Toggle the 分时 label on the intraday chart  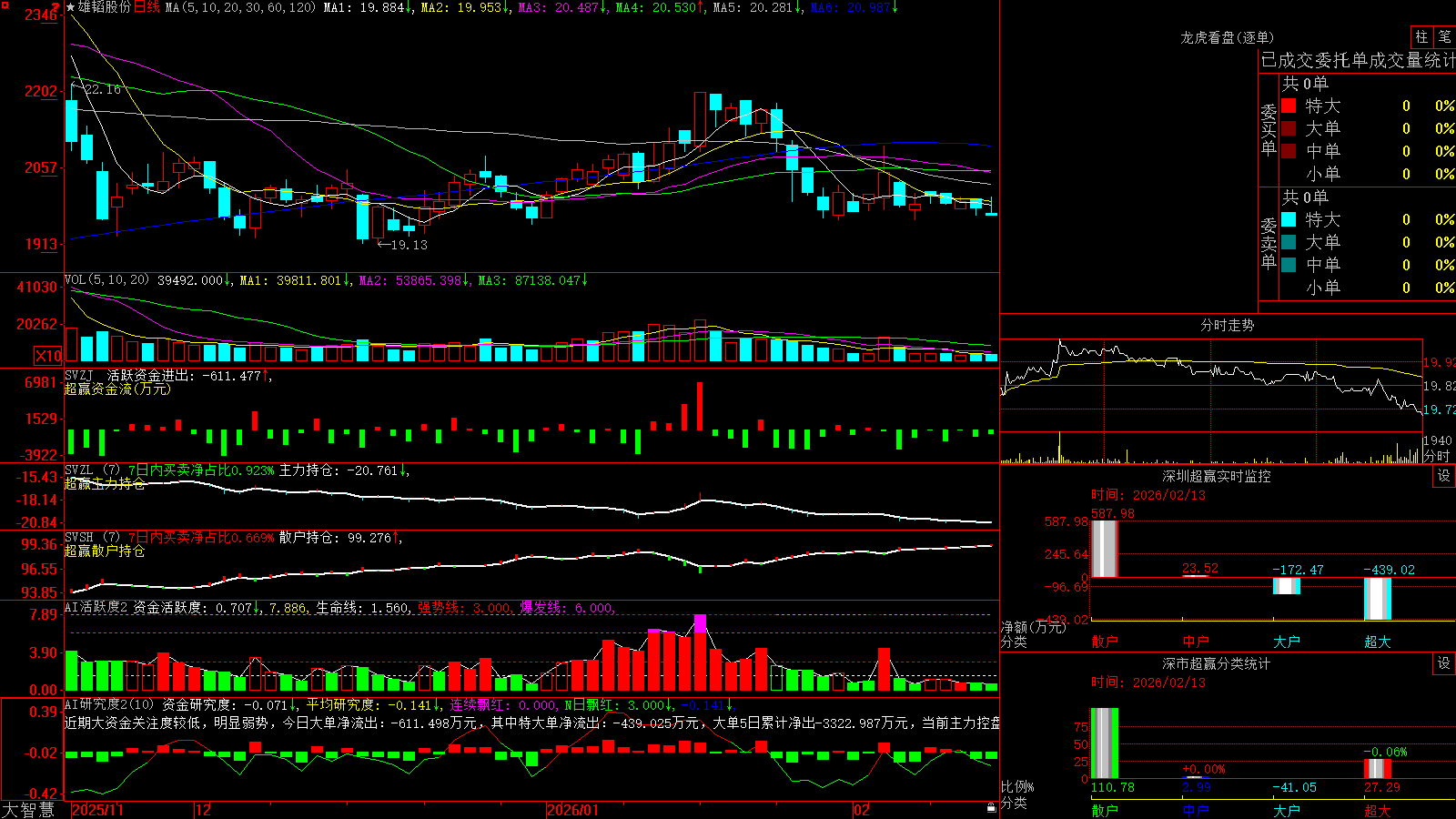coord(1437,456)
